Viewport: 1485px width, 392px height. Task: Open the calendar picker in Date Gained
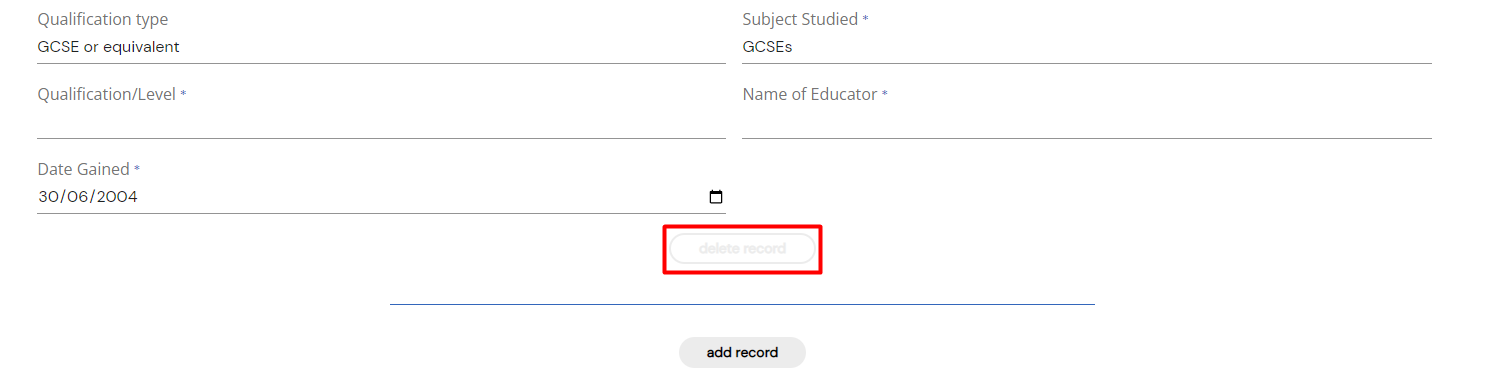click(x=715, y=197)
